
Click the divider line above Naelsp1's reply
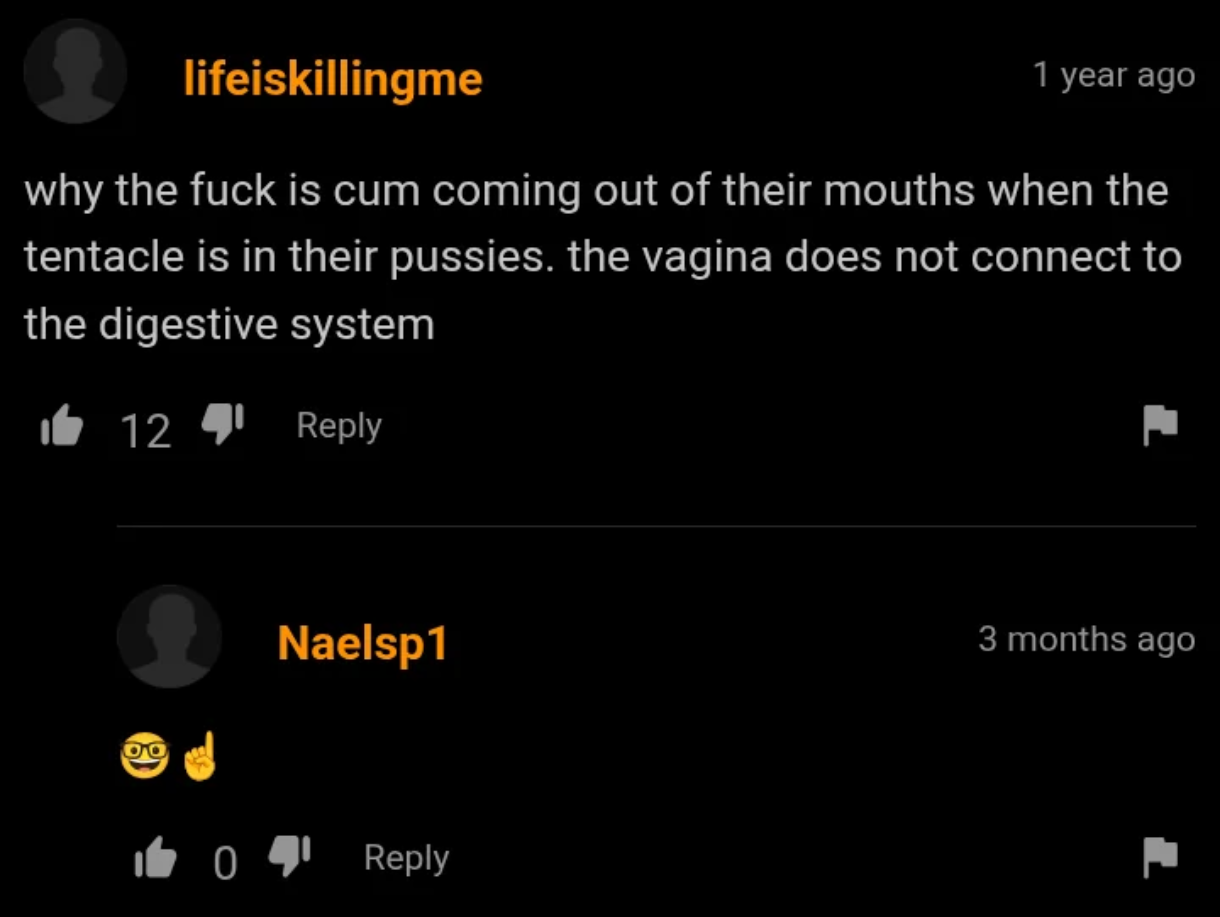[656, 526]
